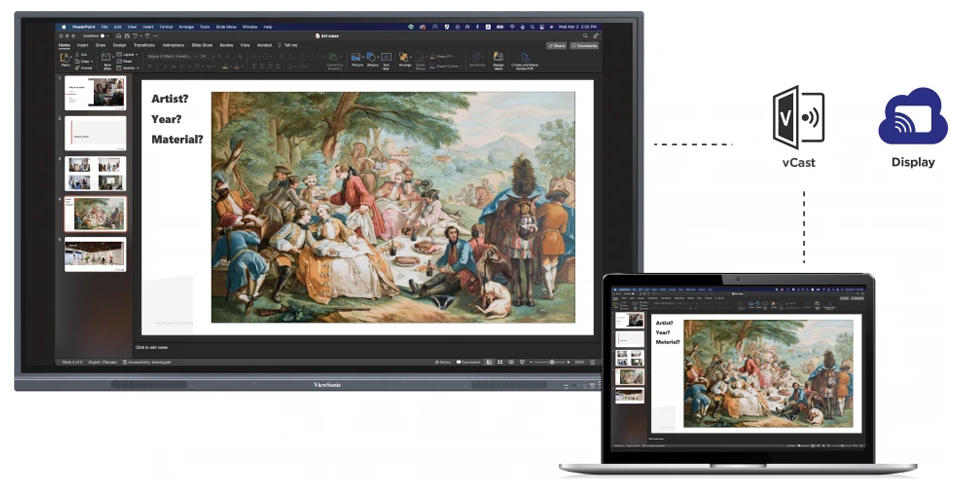
Task: Click the Share button
Action: click(557, 46)
